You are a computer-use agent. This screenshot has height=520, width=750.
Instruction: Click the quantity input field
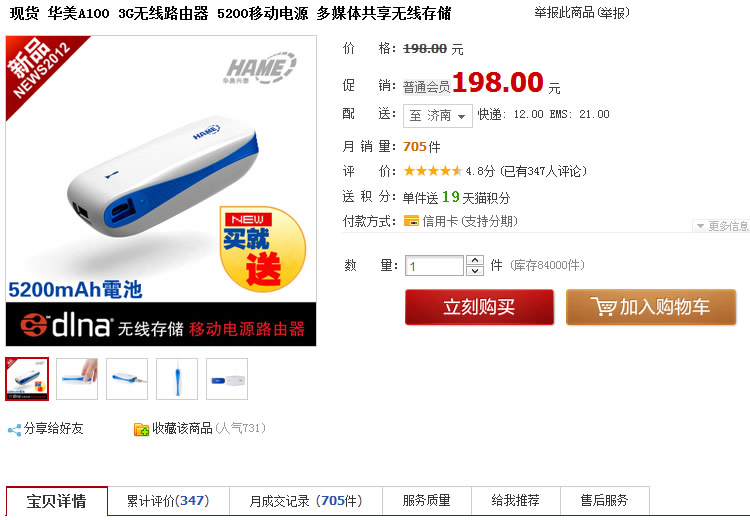click(434, 266)
